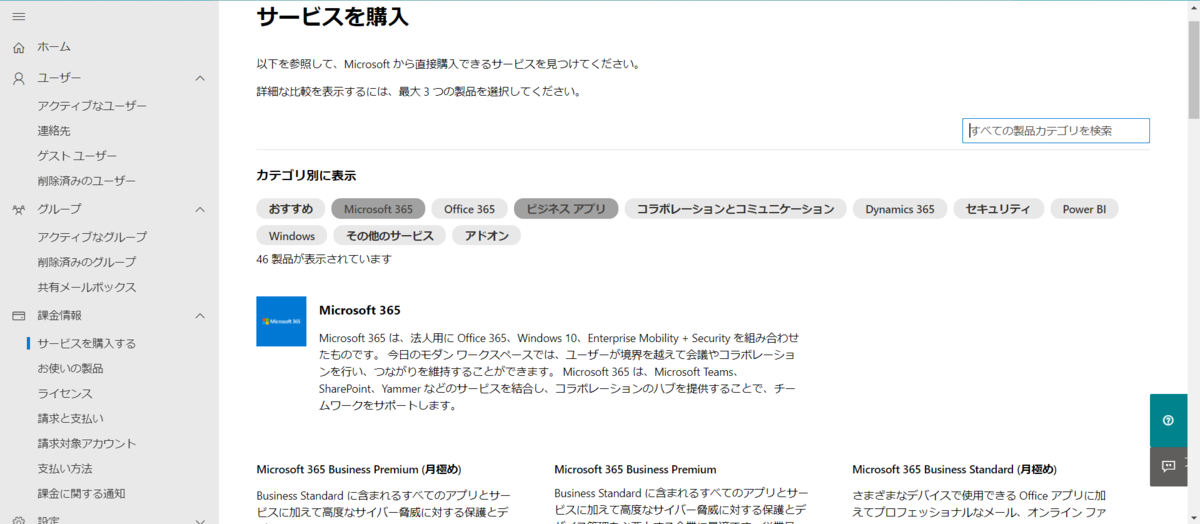Screen dimensions: 1200x524
Task: Toggle the Office 365 category filter
Action: point(469,209)
